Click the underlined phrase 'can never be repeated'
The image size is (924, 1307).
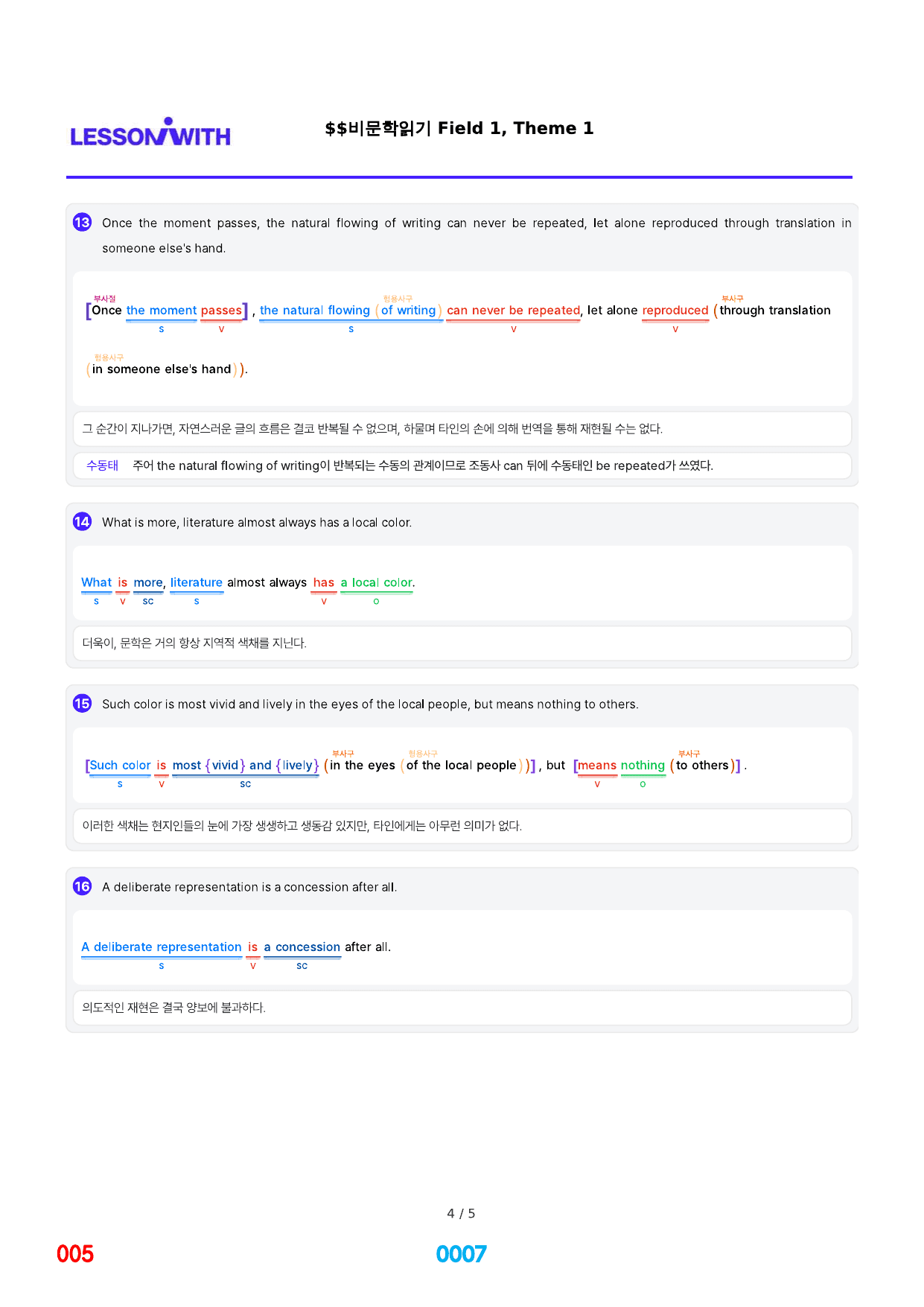[513, 311]
